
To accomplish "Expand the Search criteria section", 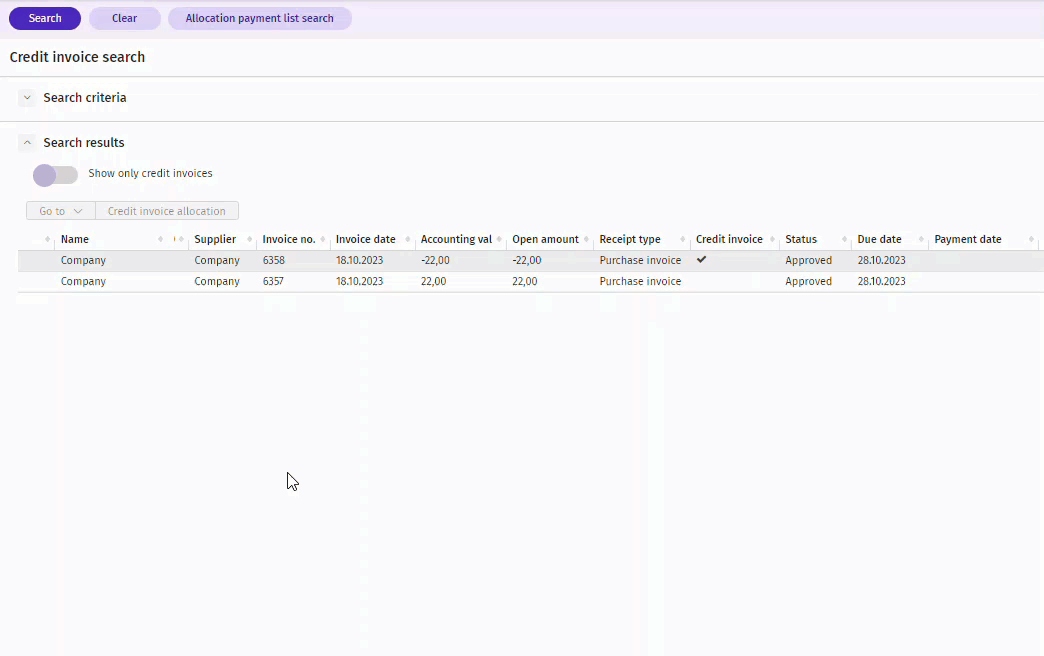I will point(27,98).
